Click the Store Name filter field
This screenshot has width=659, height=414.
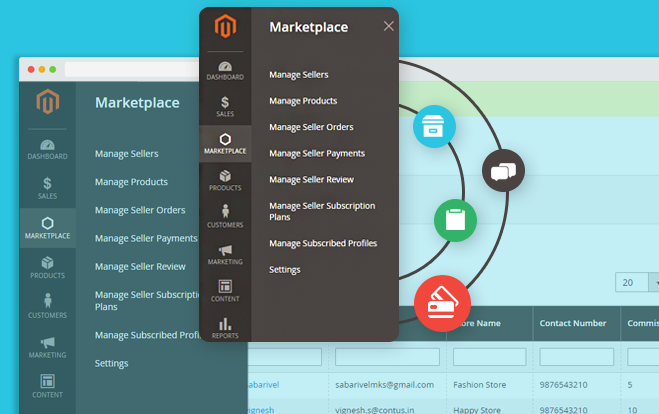tap(489, 357)
